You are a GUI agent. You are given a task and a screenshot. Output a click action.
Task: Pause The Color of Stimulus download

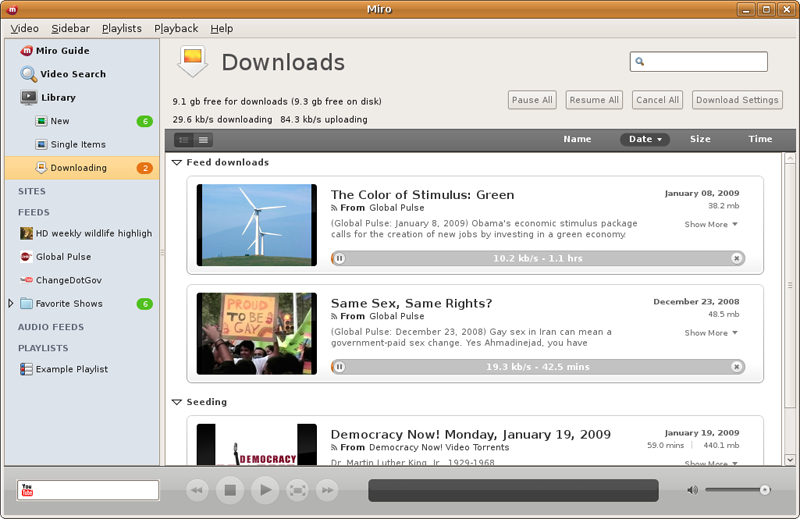(x=340, y=258)
